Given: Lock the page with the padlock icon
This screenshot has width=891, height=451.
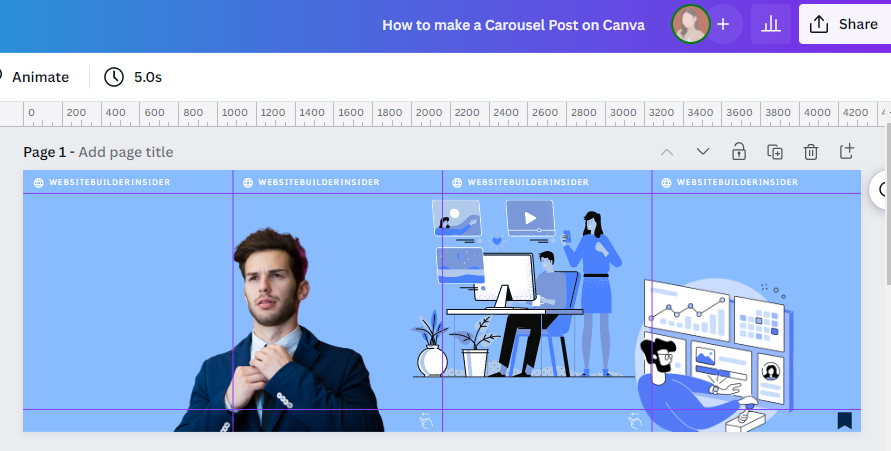Looking at the screenshot, I should coord(739,151).
